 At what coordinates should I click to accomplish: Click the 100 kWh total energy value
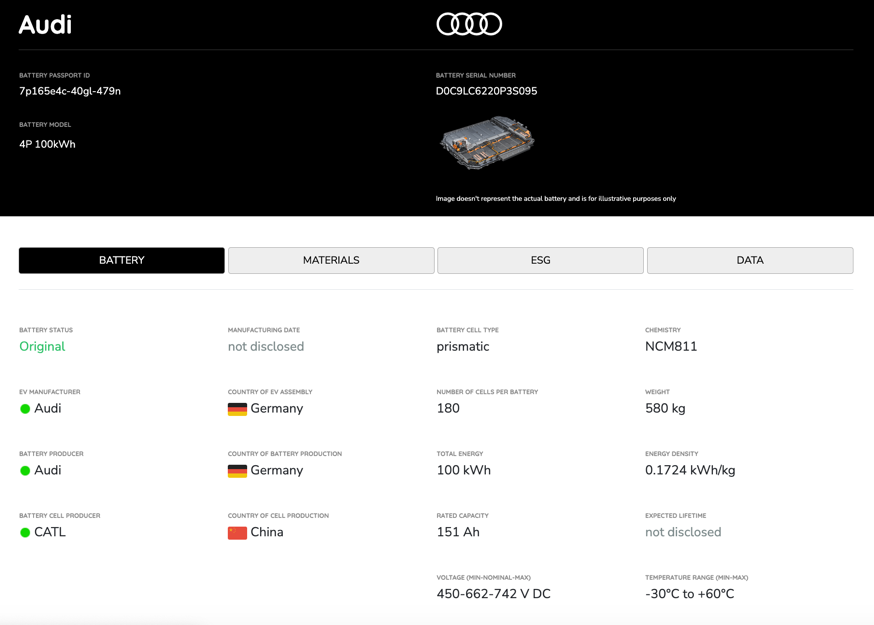(464, 470)
